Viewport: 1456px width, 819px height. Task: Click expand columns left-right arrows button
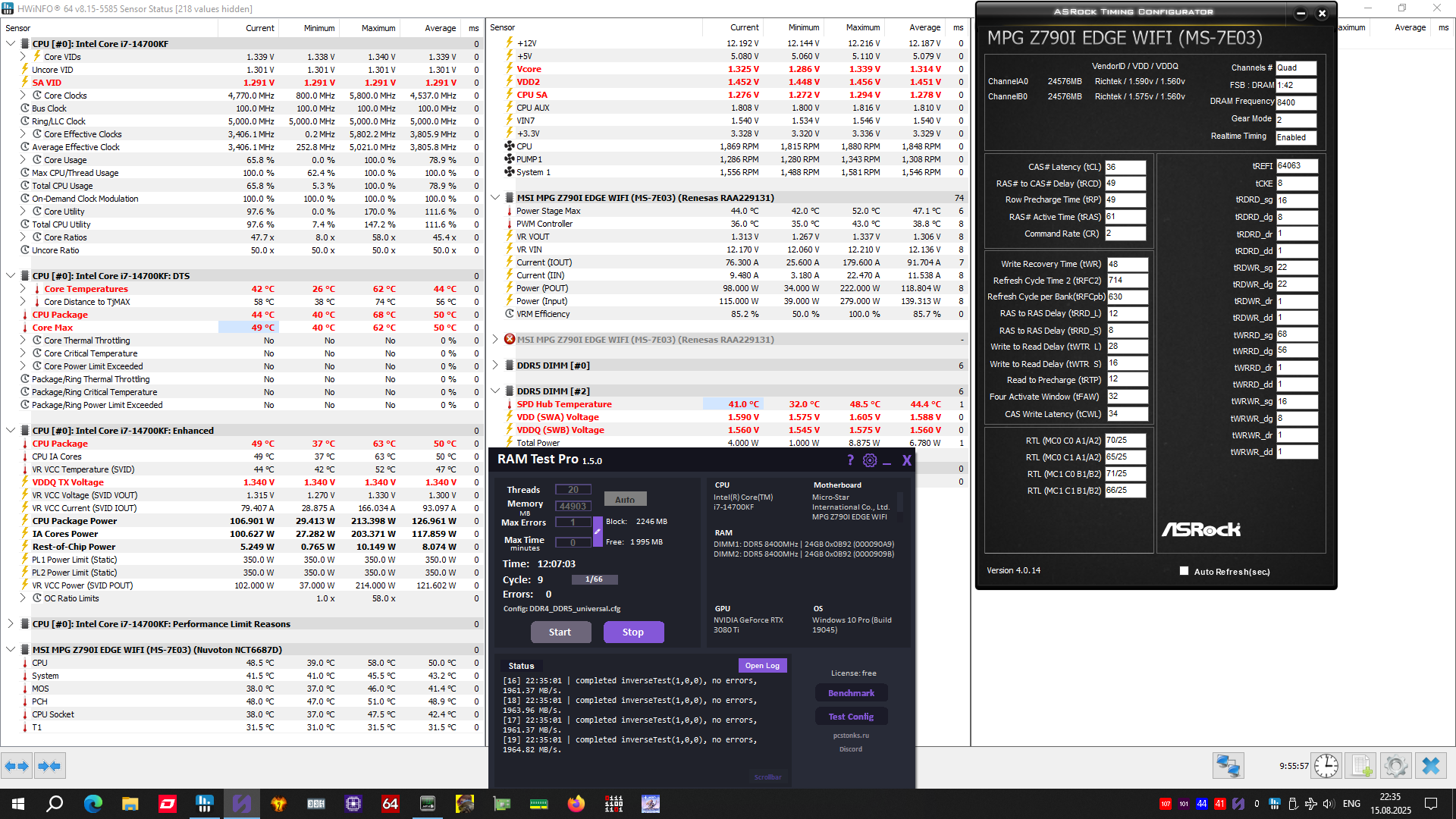(17, 766)
